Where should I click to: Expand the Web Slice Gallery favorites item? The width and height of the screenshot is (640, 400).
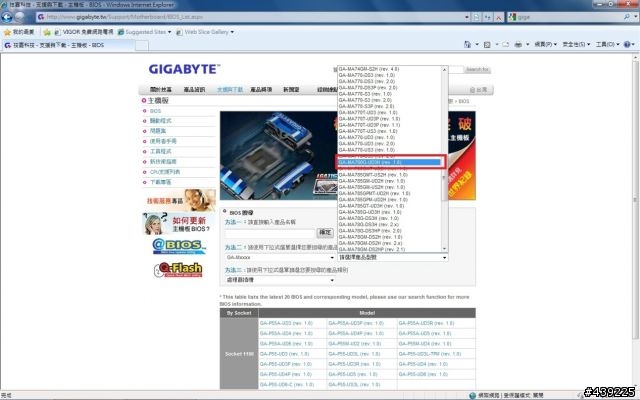[x=205, y=32]
